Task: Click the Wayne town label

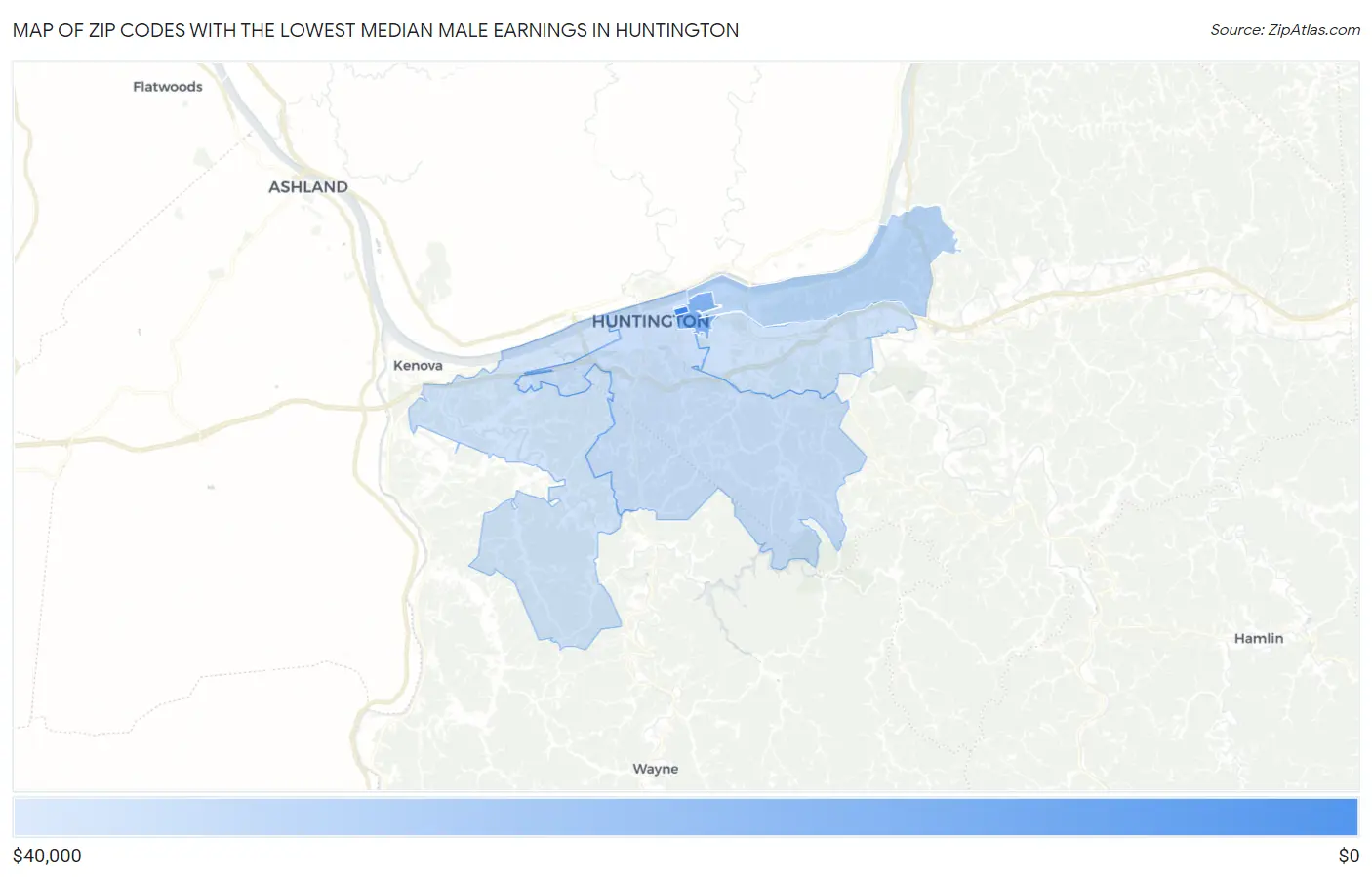Action: (x=655, y=769)
